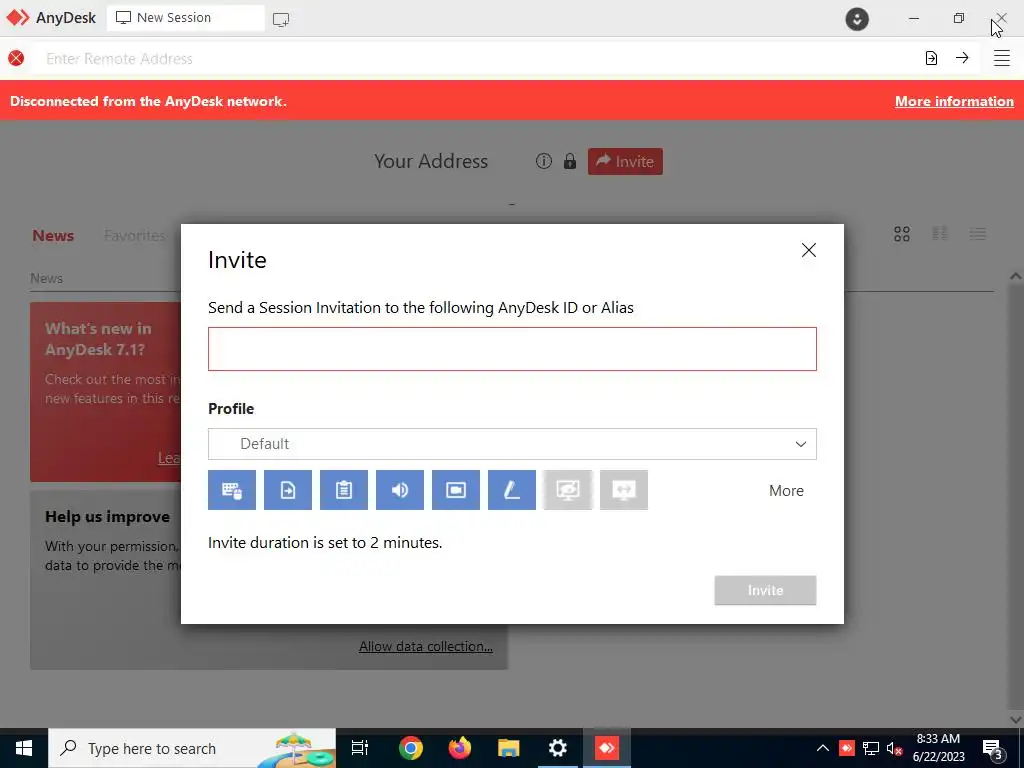The width and height of the screenshot is (1024, 768).
Task: Click the red connection status icon
Action: 16,58
